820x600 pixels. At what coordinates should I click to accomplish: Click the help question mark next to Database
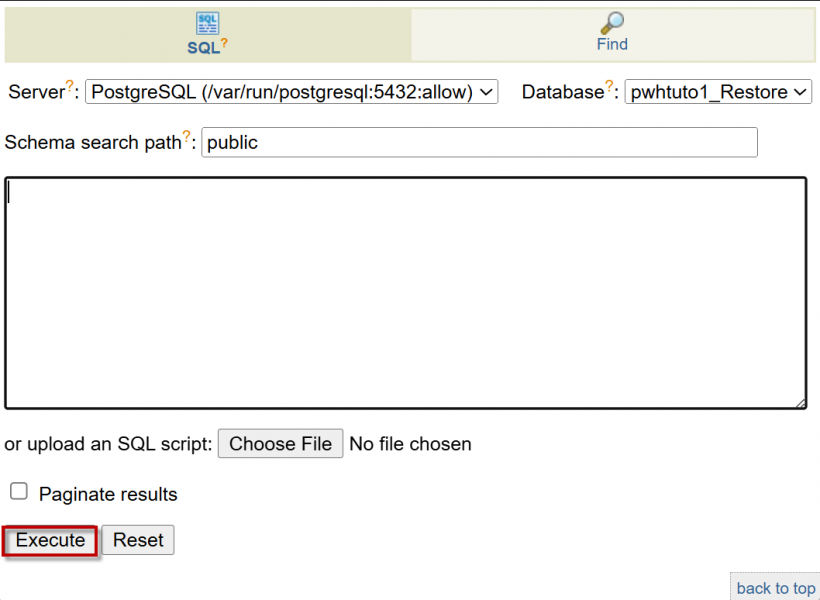[609, 87]
